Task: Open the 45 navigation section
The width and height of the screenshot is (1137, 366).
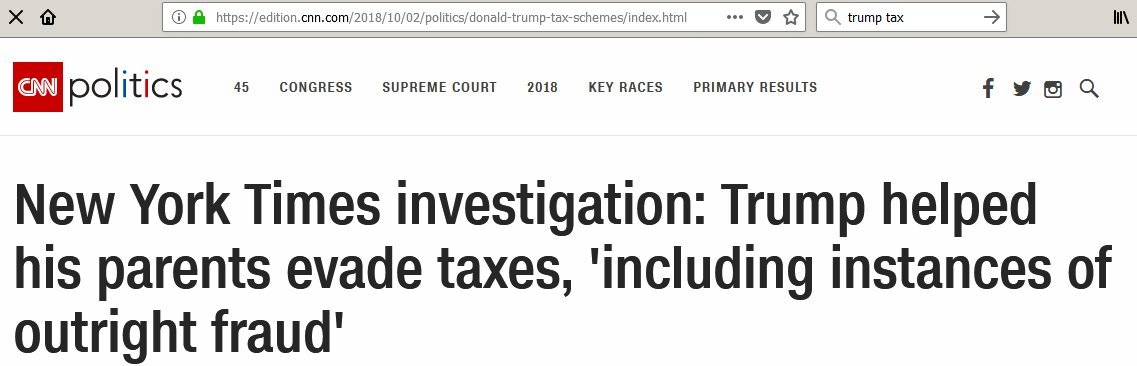Action: tap(241, 88)
